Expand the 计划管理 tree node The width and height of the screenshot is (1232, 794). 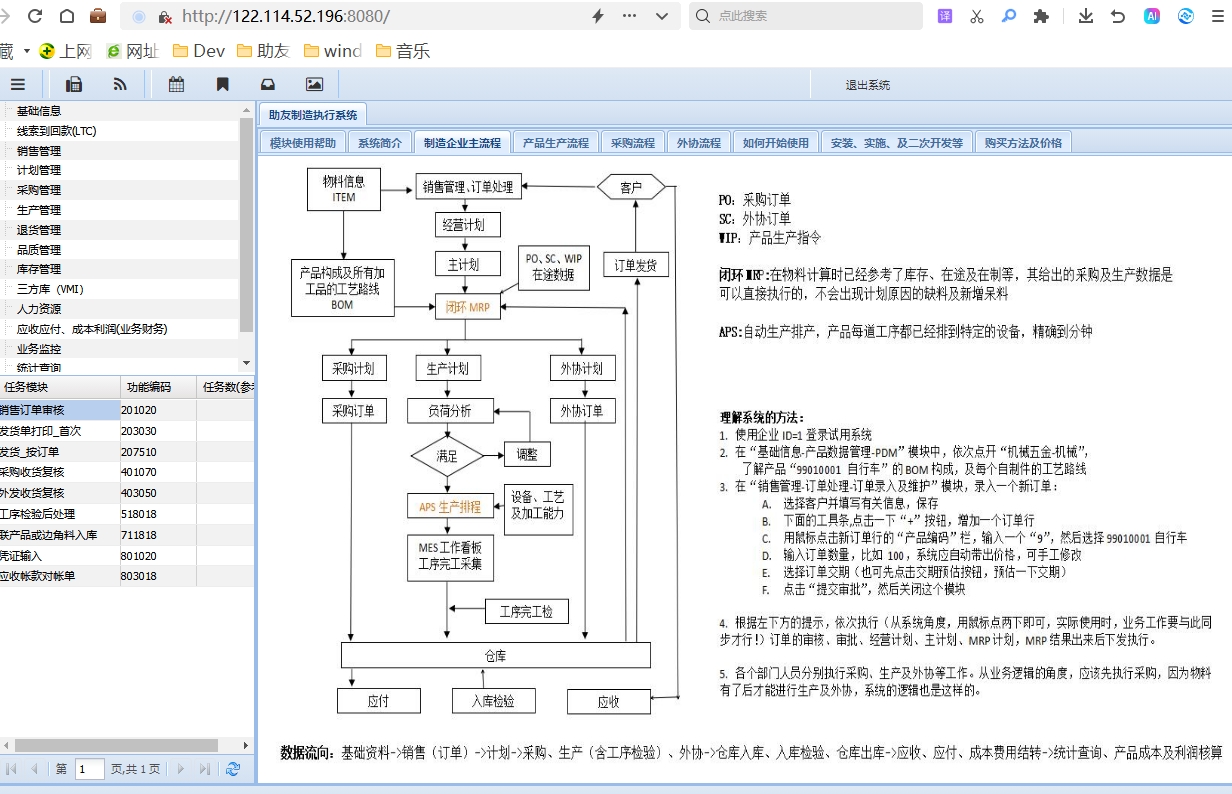[39, 170]
